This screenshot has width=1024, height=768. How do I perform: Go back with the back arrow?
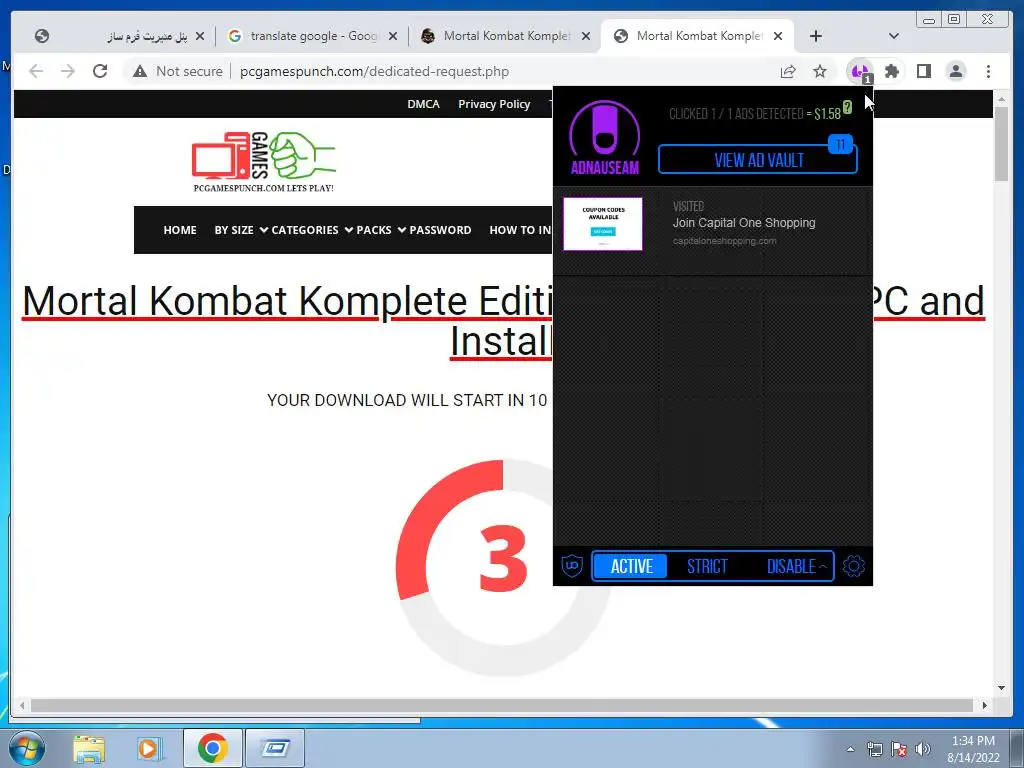tap(36, 71)
